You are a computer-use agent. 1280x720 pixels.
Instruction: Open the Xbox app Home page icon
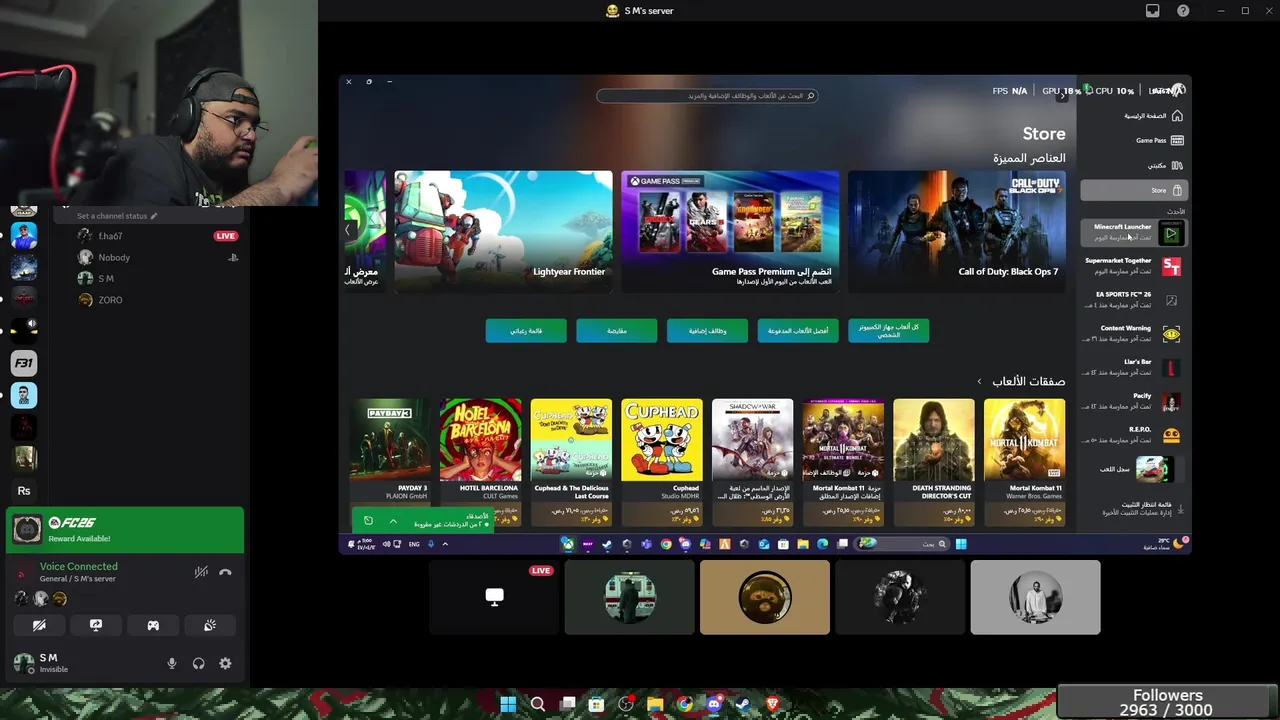pos(1177,116)
